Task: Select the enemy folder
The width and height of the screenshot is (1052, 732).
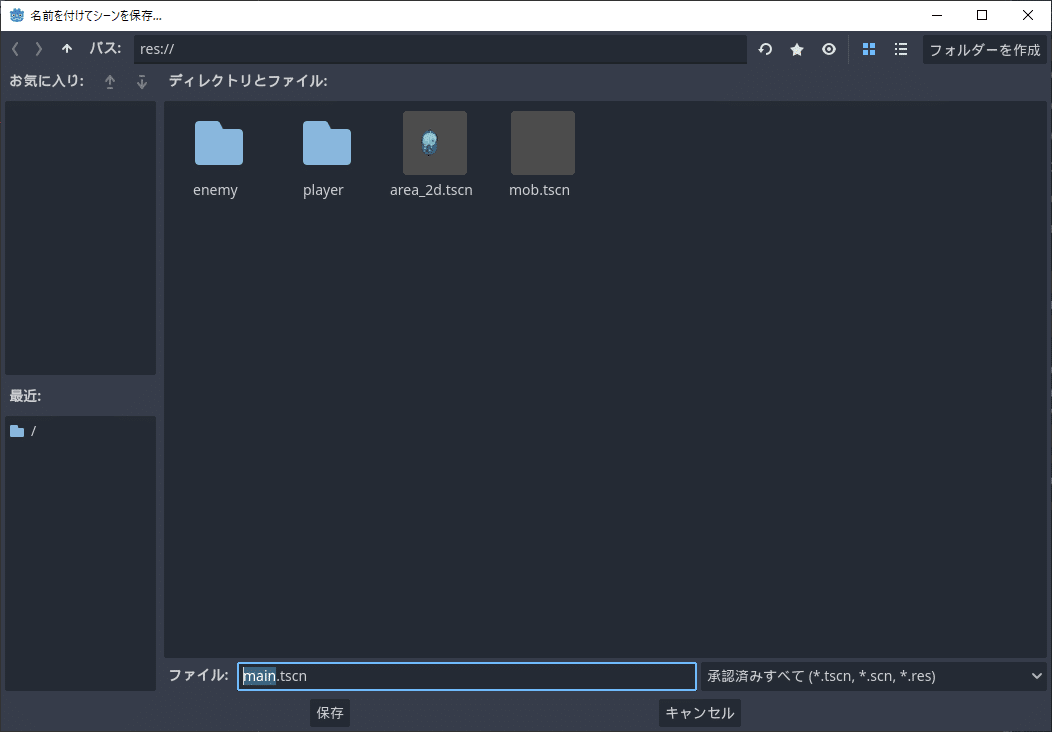Action: 219,143
